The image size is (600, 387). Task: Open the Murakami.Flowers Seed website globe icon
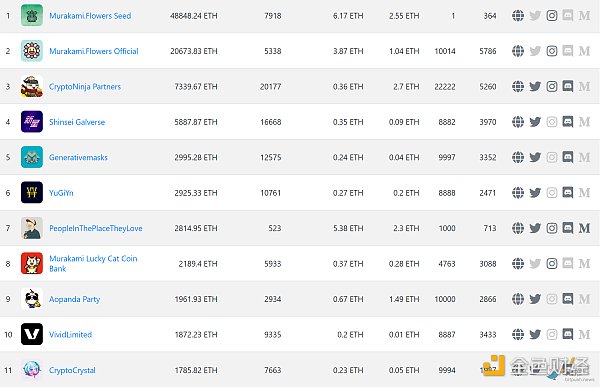pyautogui.click(x=518, y=16)
